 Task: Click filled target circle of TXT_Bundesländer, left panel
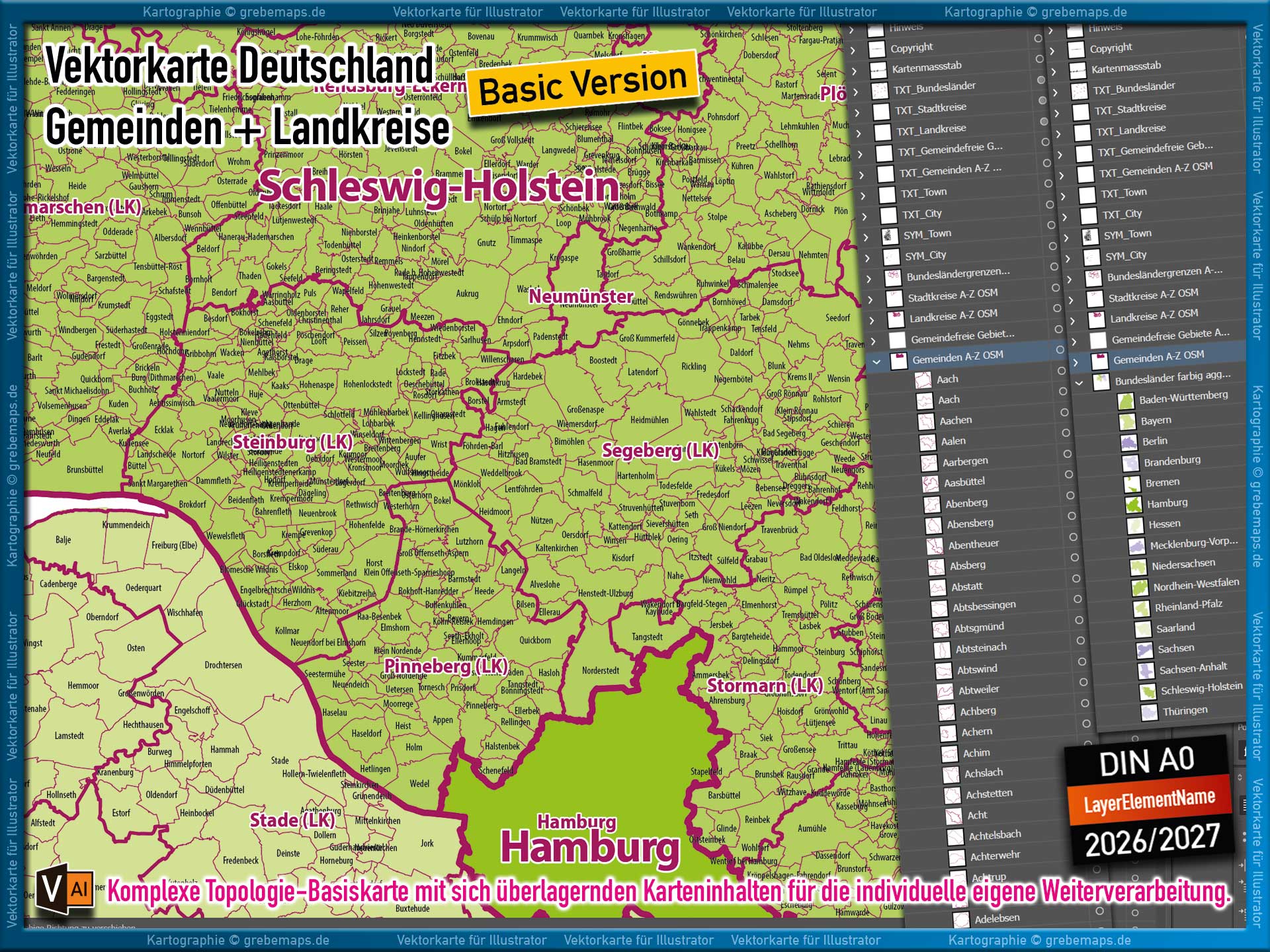(1041, 80)
